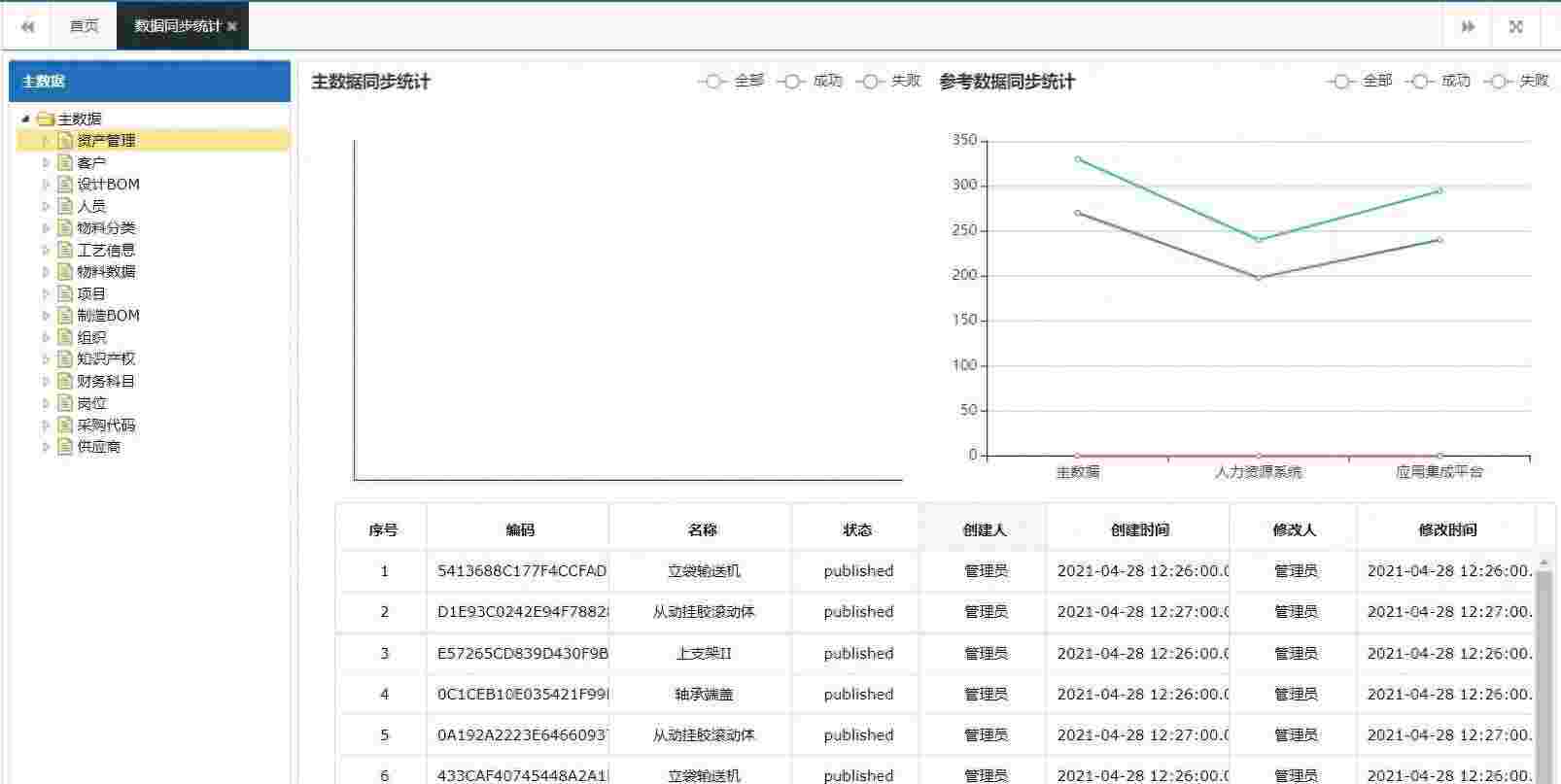This screenshot has width=1561, height=784.
Task: Collapse the 主数据 root tree node arrow
Action: (x=26, y=119)
